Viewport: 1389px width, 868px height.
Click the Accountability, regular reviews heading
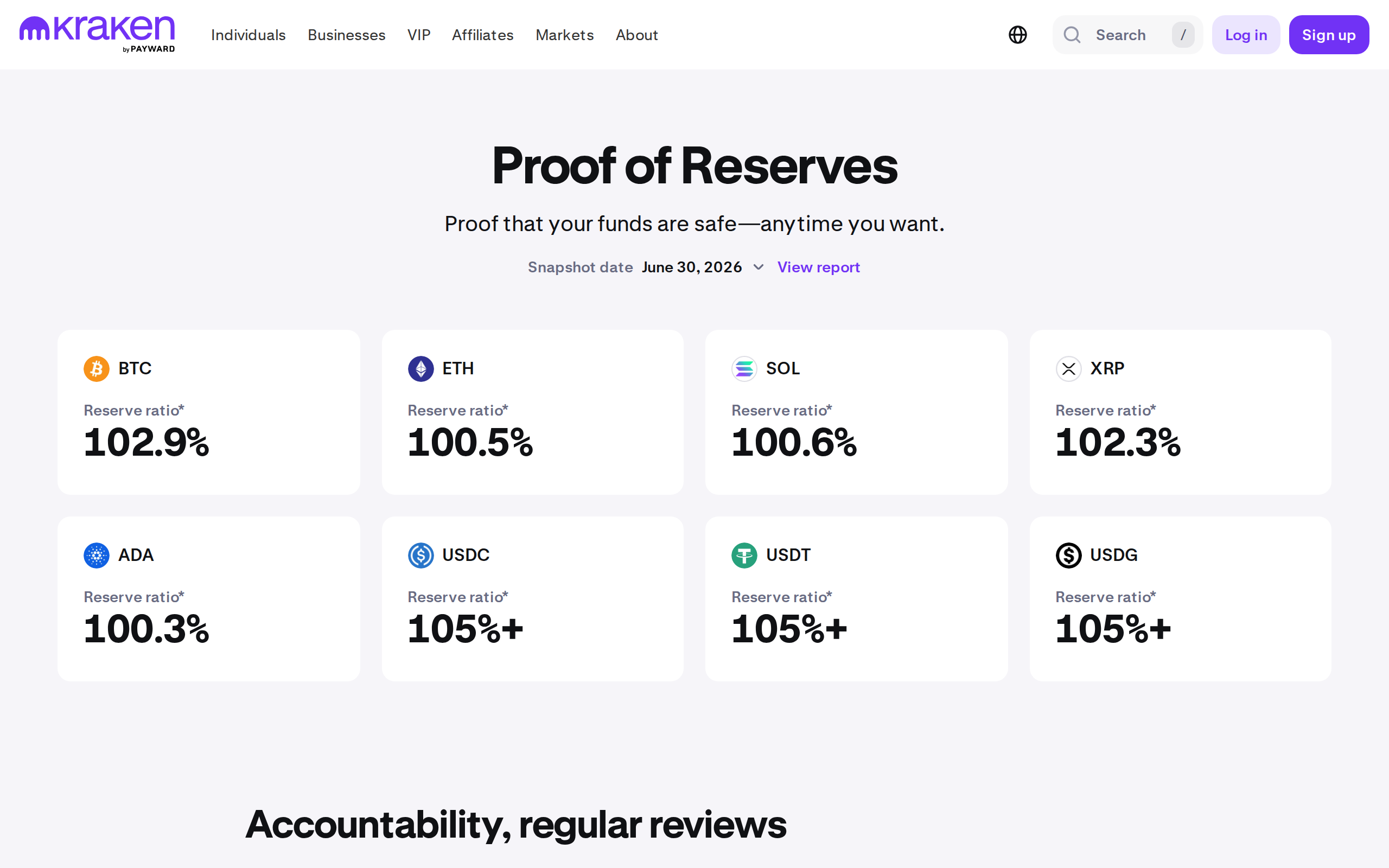tap(516, 825)
